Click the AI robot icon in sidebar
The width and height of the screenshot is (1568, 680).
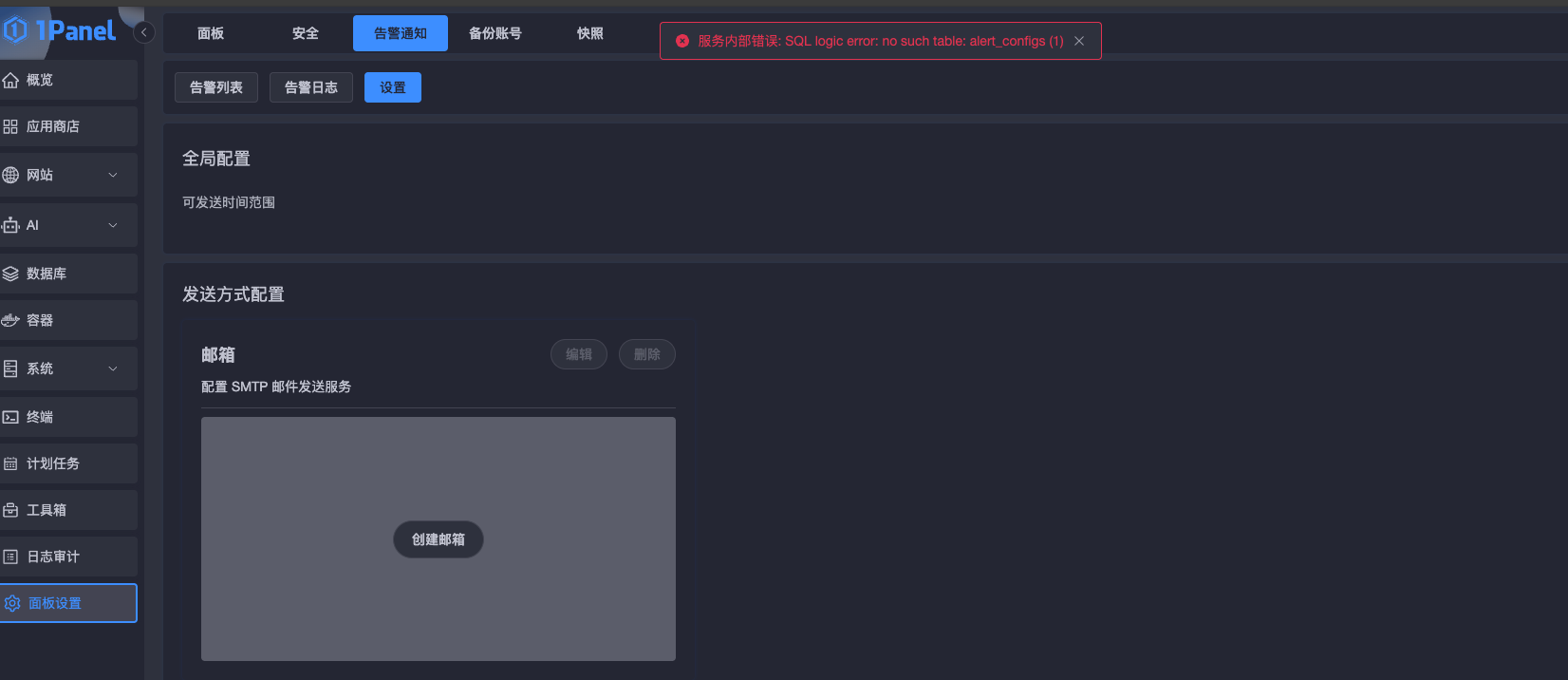click(x=10, y=225)
